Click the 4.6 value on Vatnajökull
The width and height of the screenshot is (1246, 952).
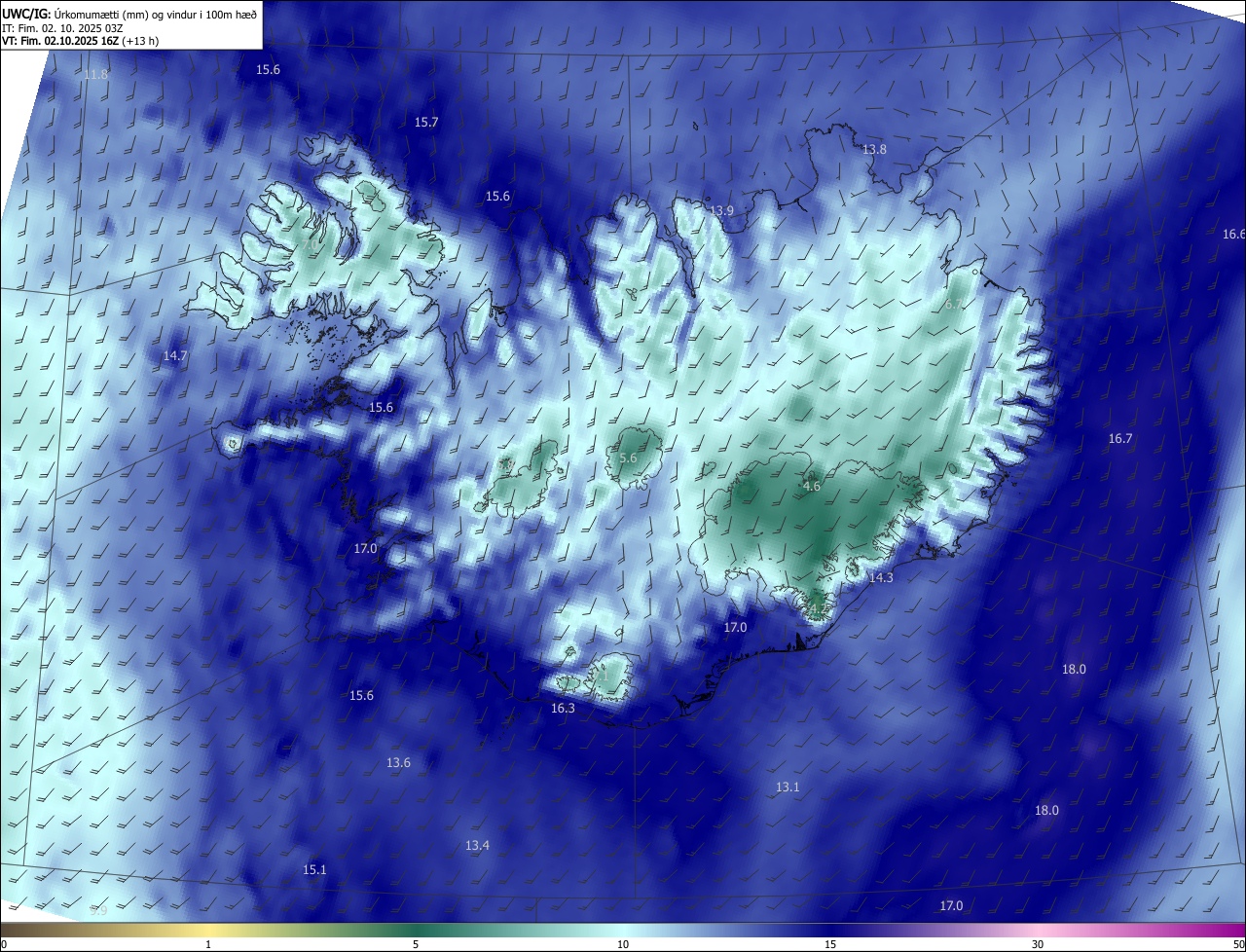(812, 486)
